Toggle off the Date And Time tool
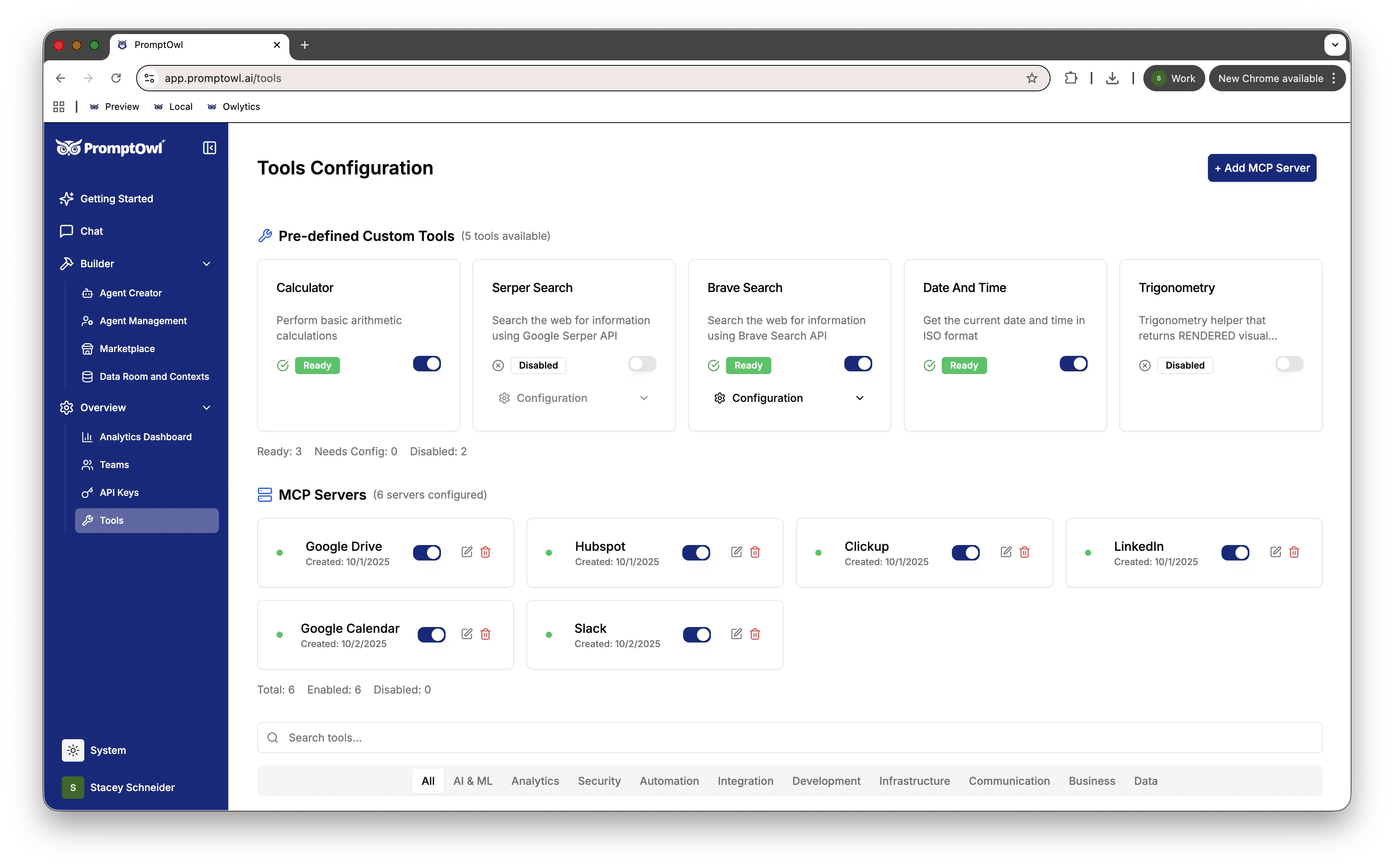1394x868 pixels. click(1074, 364)
